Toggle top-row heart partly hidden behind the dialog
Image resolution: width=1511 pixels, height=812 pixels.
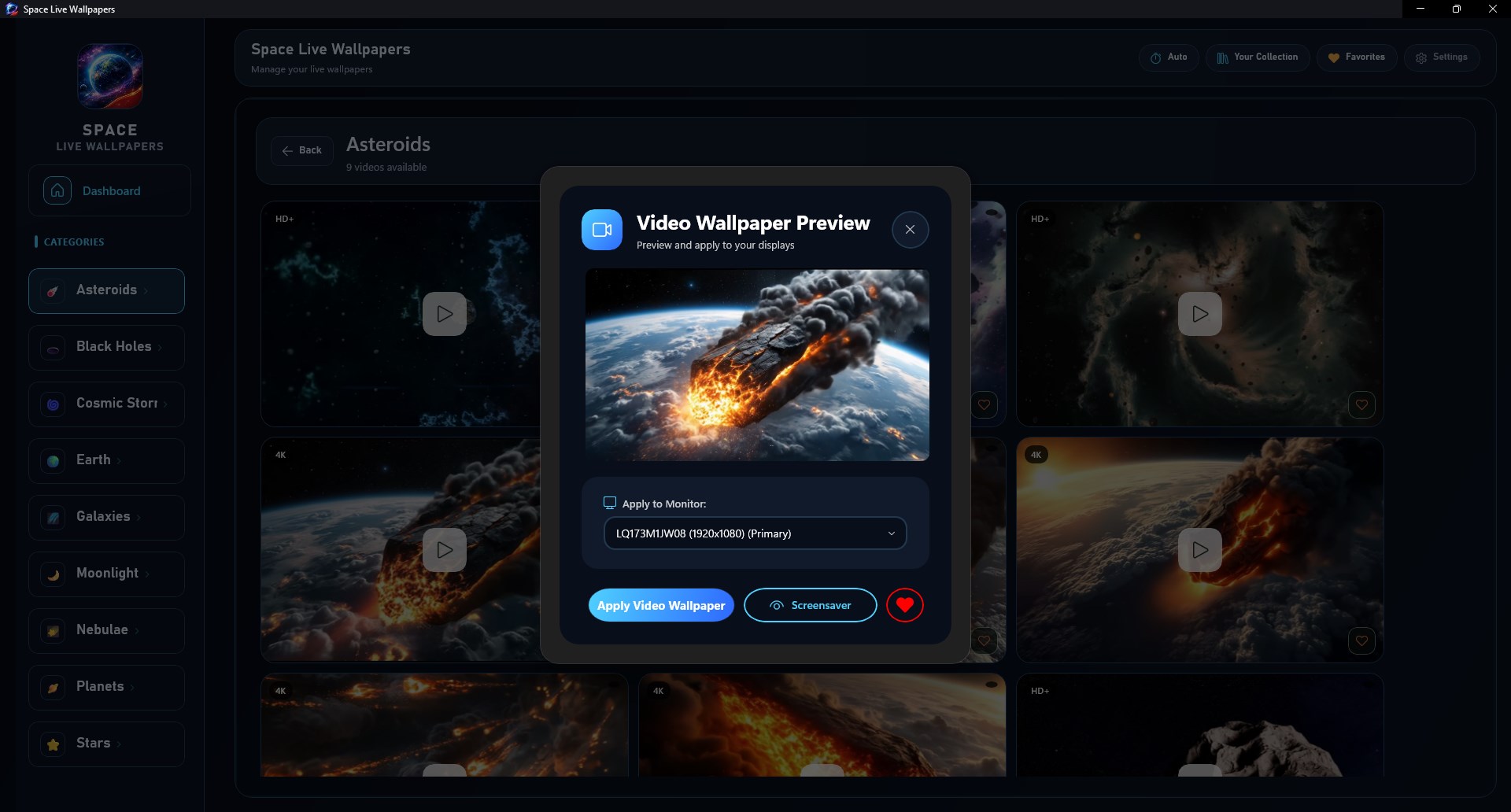984,405
